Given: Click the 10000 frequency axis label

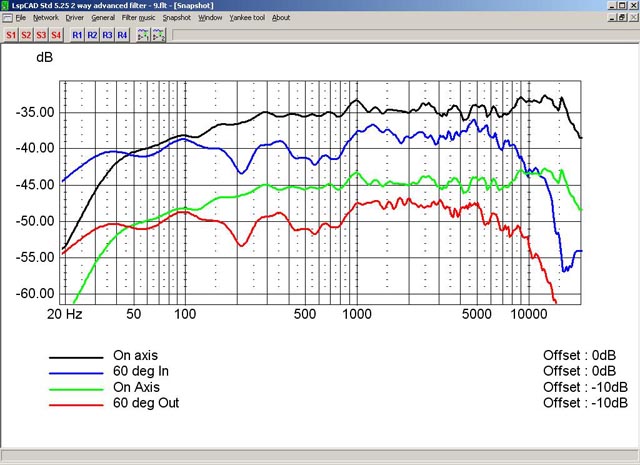Looking at the screenshot, I should [529, 314].
